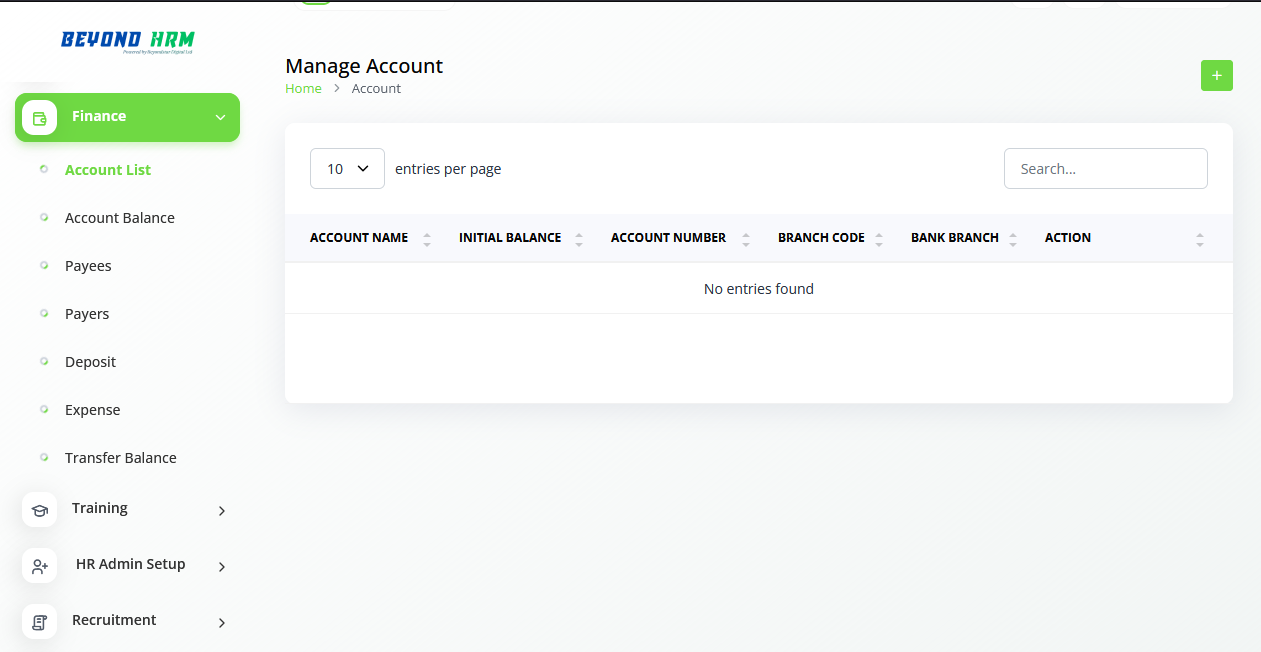The image size is (1261, 652).
Task: Click the Finance wallet icon
Action: pos(40,118)
